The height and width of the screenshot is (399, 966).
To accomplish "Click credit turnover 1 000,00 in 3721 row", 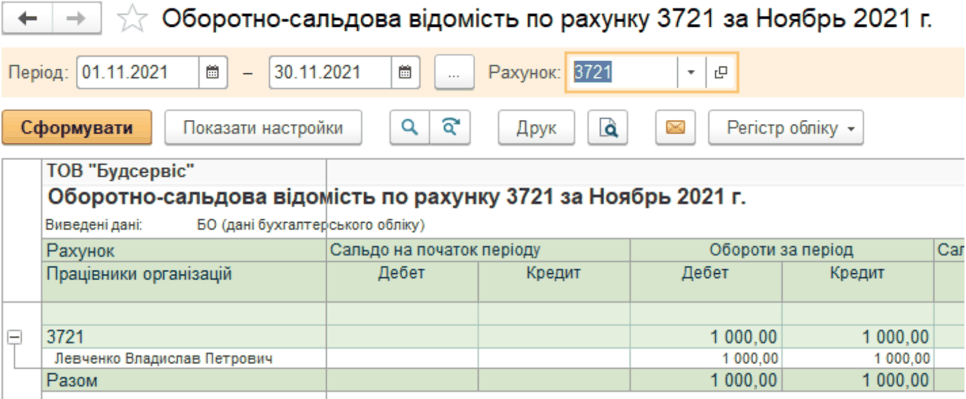I will click(x=858, y=337).
